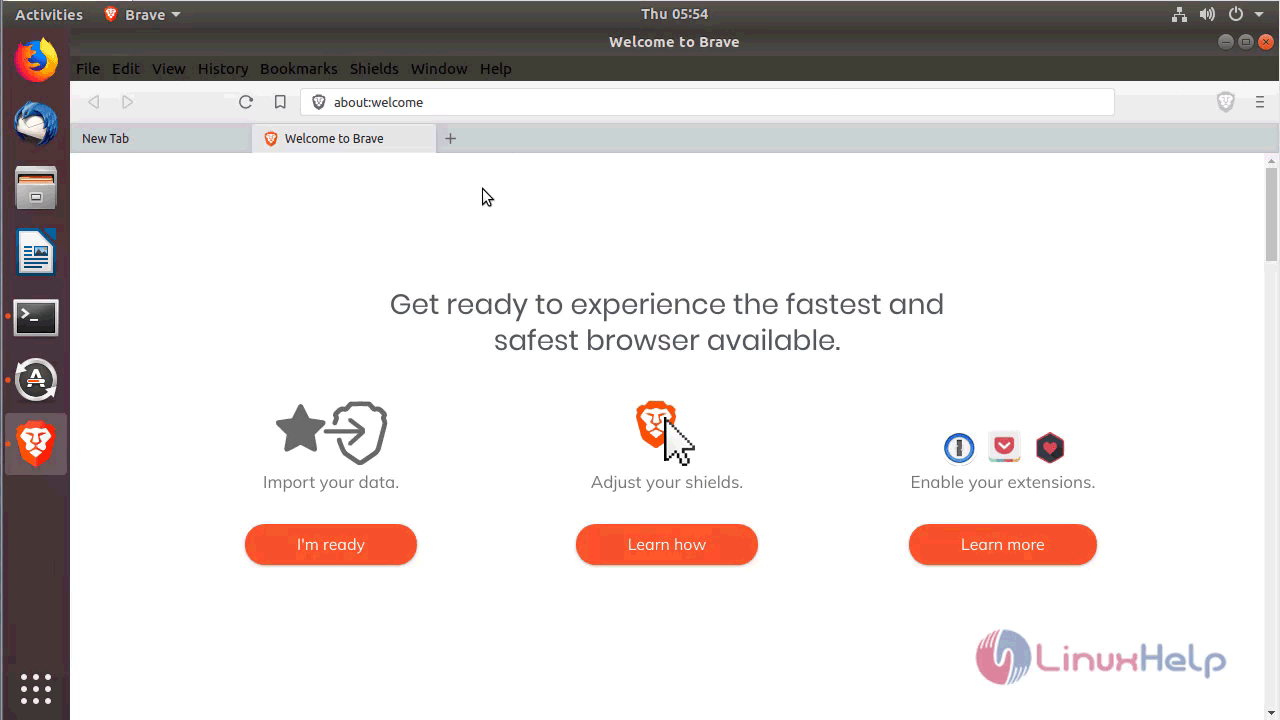Click the Pocket extension icon
1280x720 pixels.
tap(1004, 447)
